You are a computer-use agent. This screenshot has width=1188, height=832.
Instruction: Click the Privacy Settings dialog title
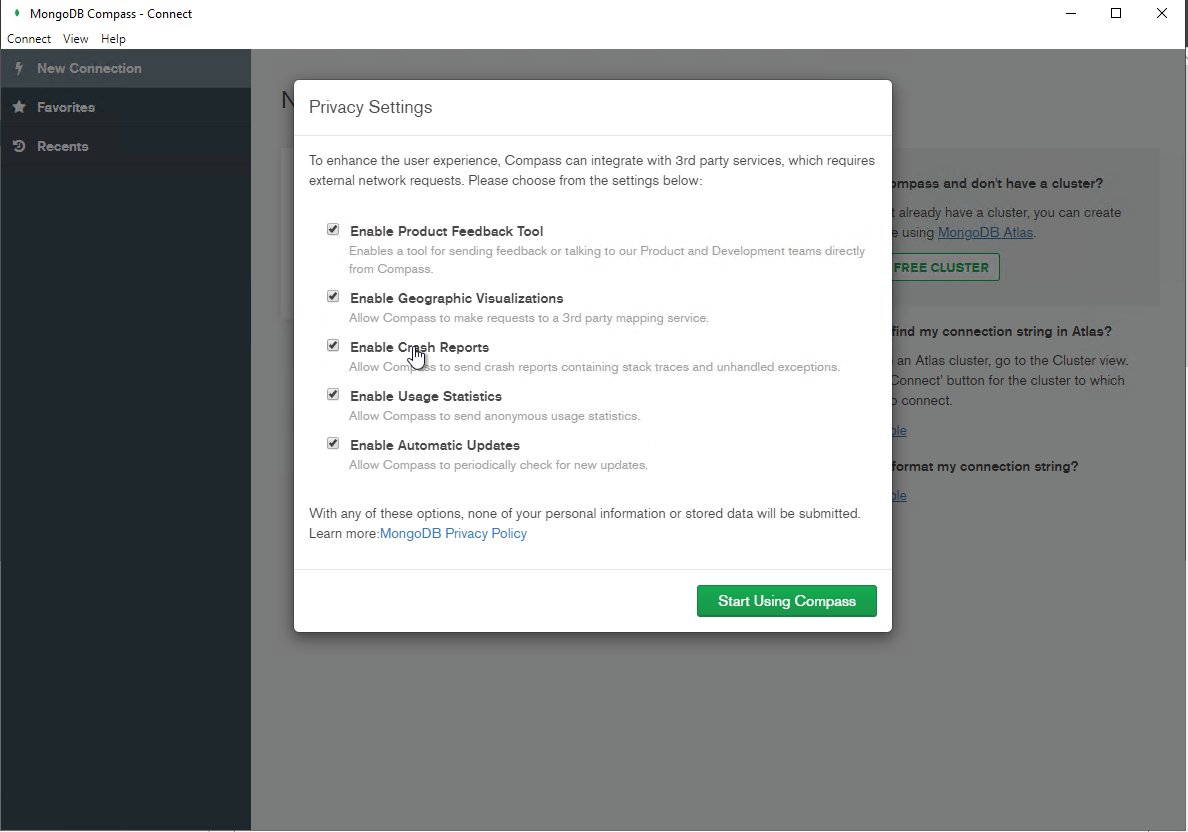tap(370, 107)
